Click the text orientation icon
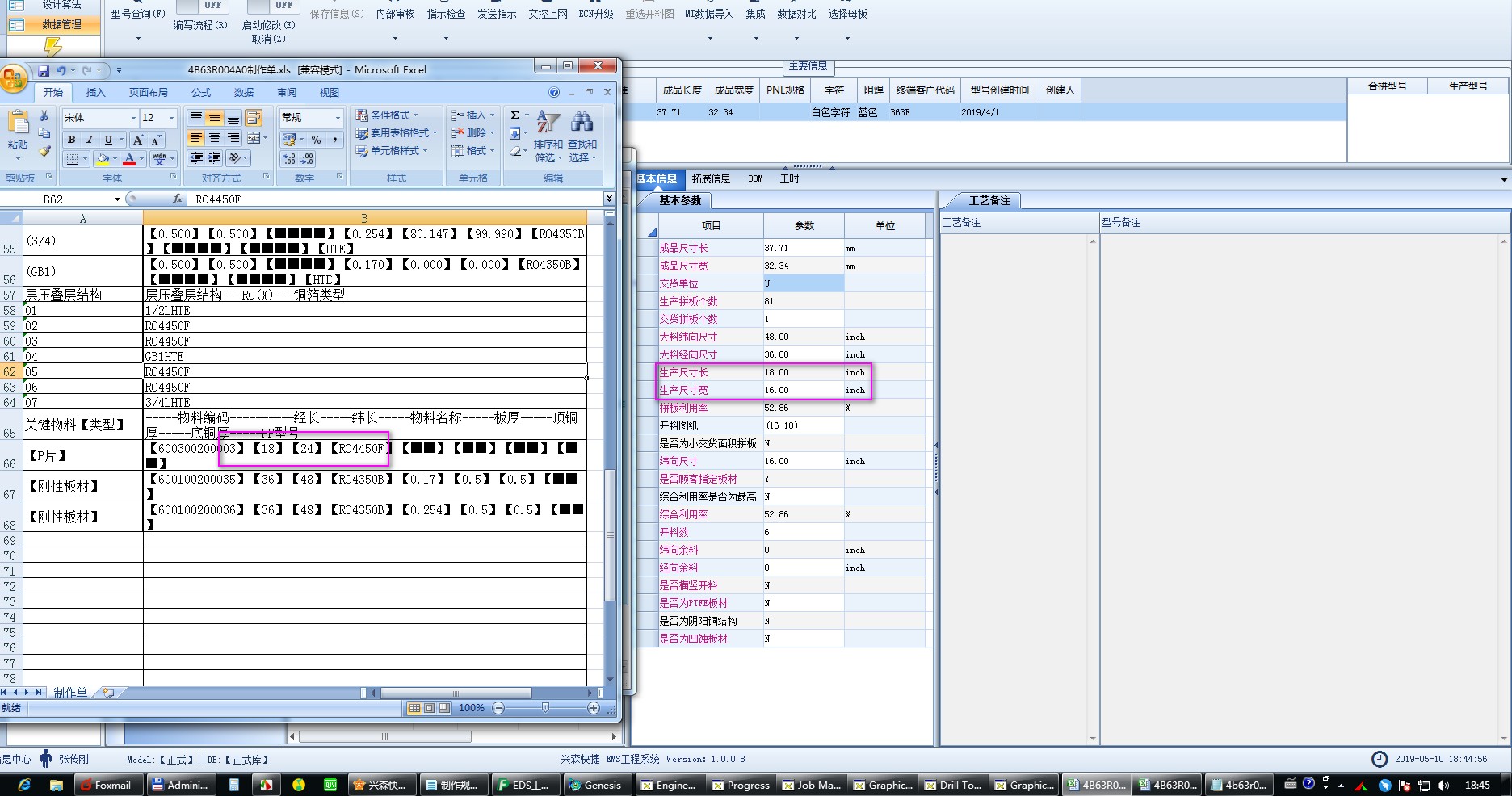The image size is (1512, 796). click(x=235, y=158)
